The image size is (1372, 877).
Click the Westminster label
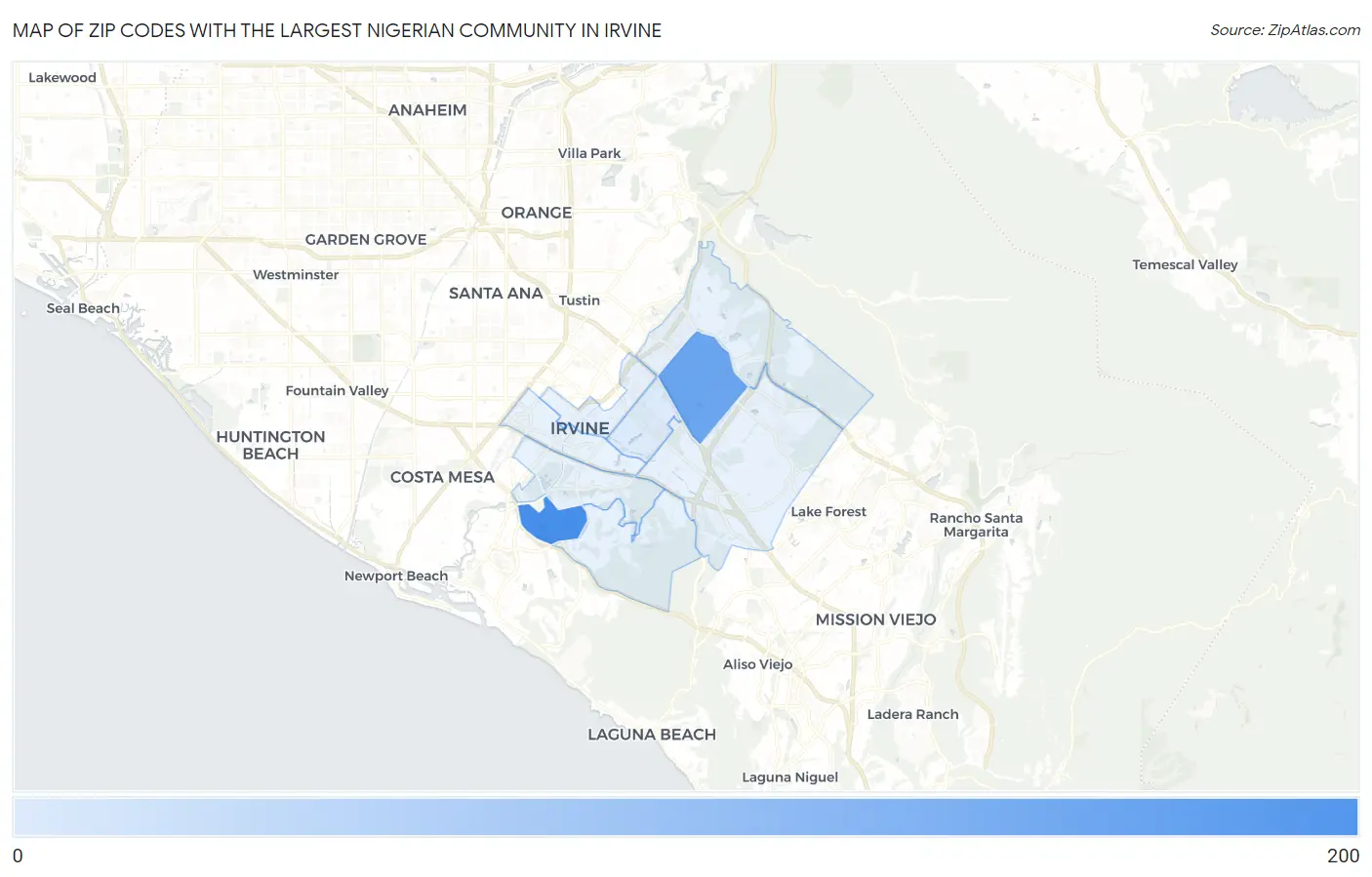[296, 275]
